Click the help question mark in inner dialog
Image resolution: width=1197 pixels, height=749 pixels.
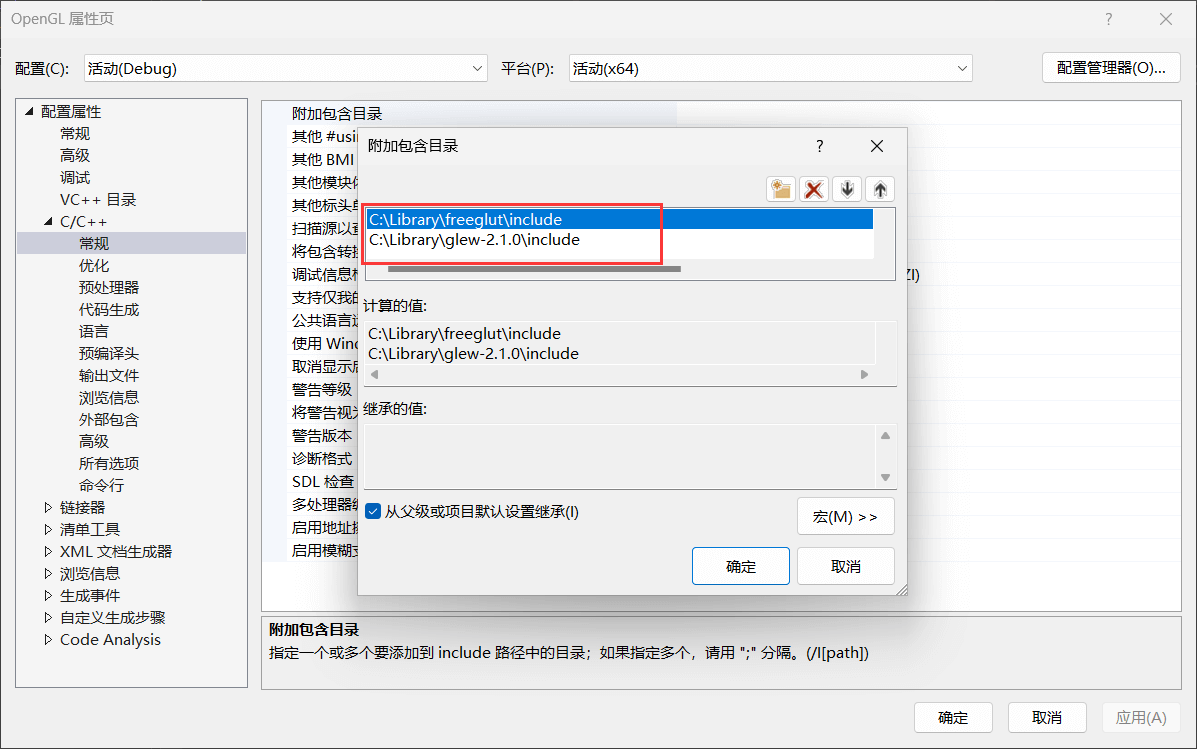[820, 146]
